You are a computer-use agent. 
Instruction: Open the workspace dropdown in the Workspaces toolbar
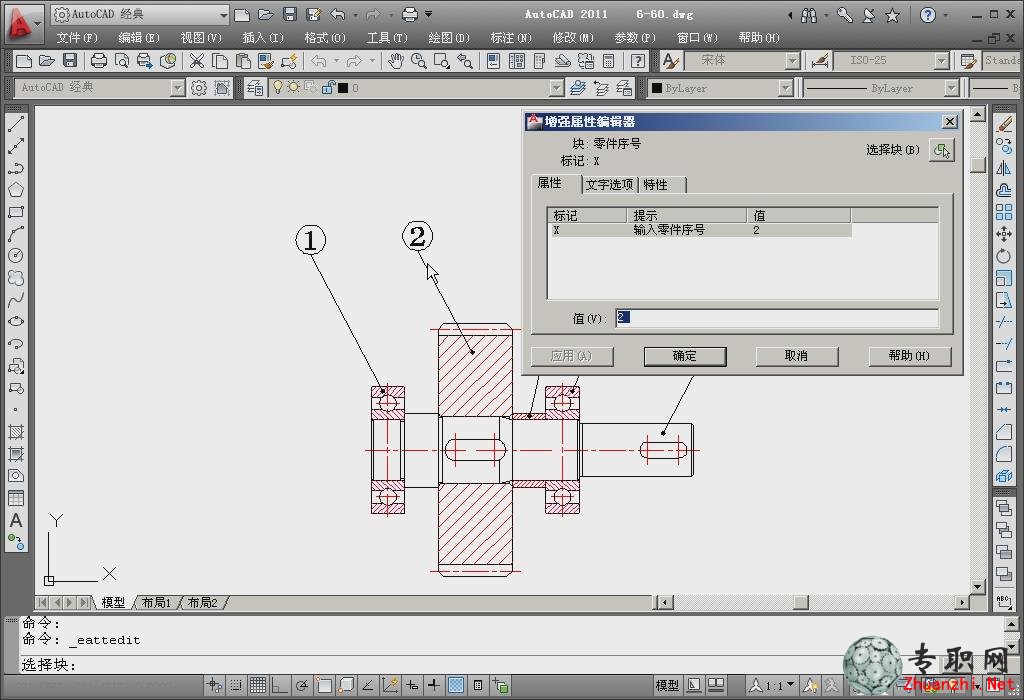177,88
